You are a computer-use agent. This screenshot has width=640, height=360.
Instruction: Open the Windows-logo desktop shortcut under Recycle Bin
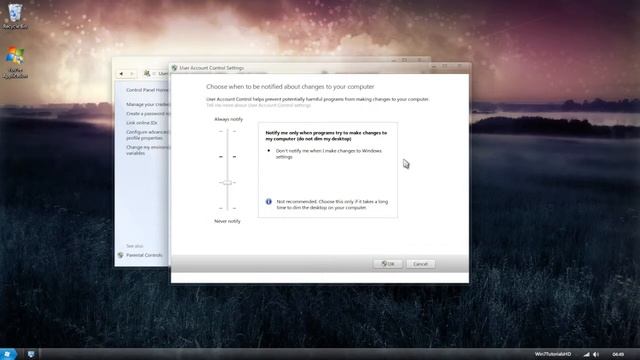15,62
